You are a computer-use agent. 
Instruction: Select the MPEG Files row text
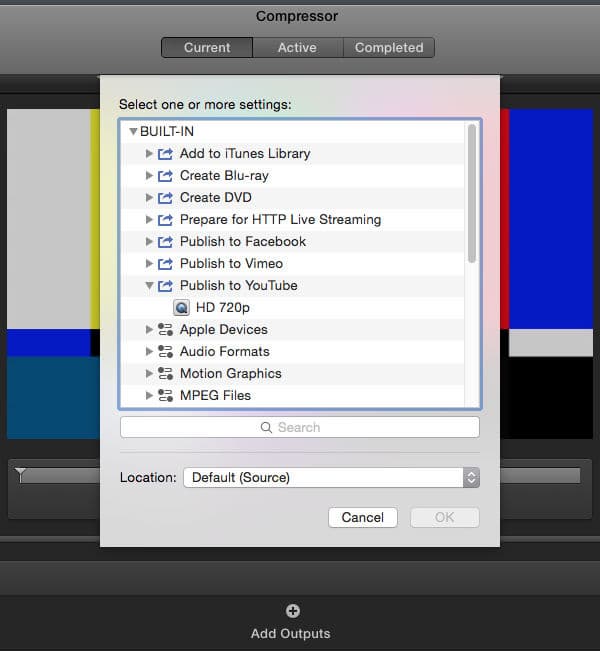[216, 396]
